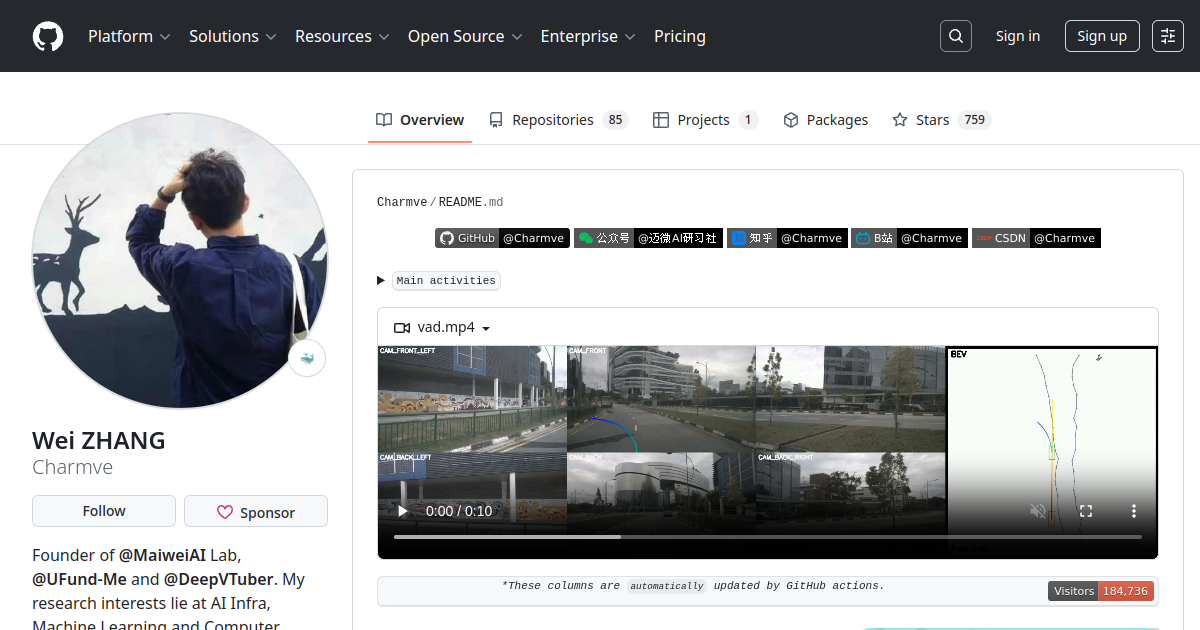Image resolution: width=1200 pixels, height=630 pixels.
Task: Open the GitHub homepage logo
Action: click(x=48, y=36)
